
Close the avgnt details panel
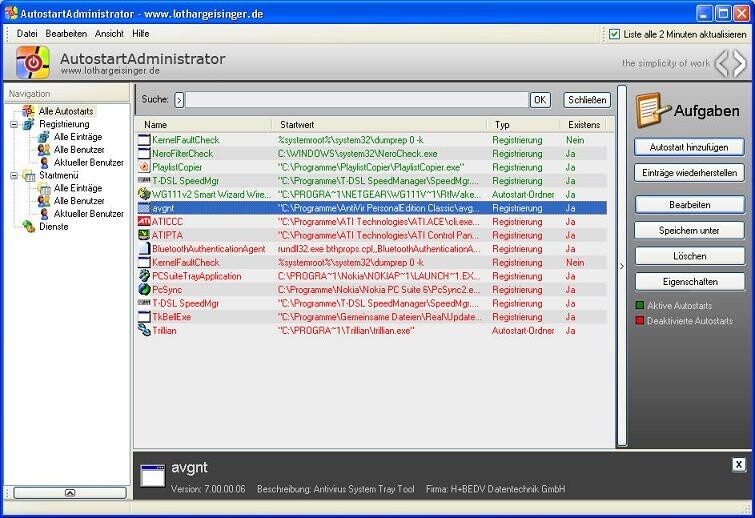738,465
